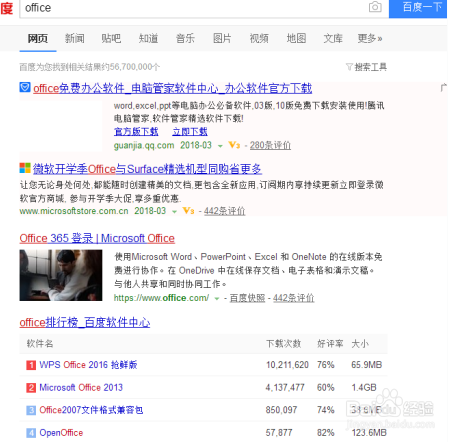Click Microsoft Office 2013 link

tap(81, 387)
